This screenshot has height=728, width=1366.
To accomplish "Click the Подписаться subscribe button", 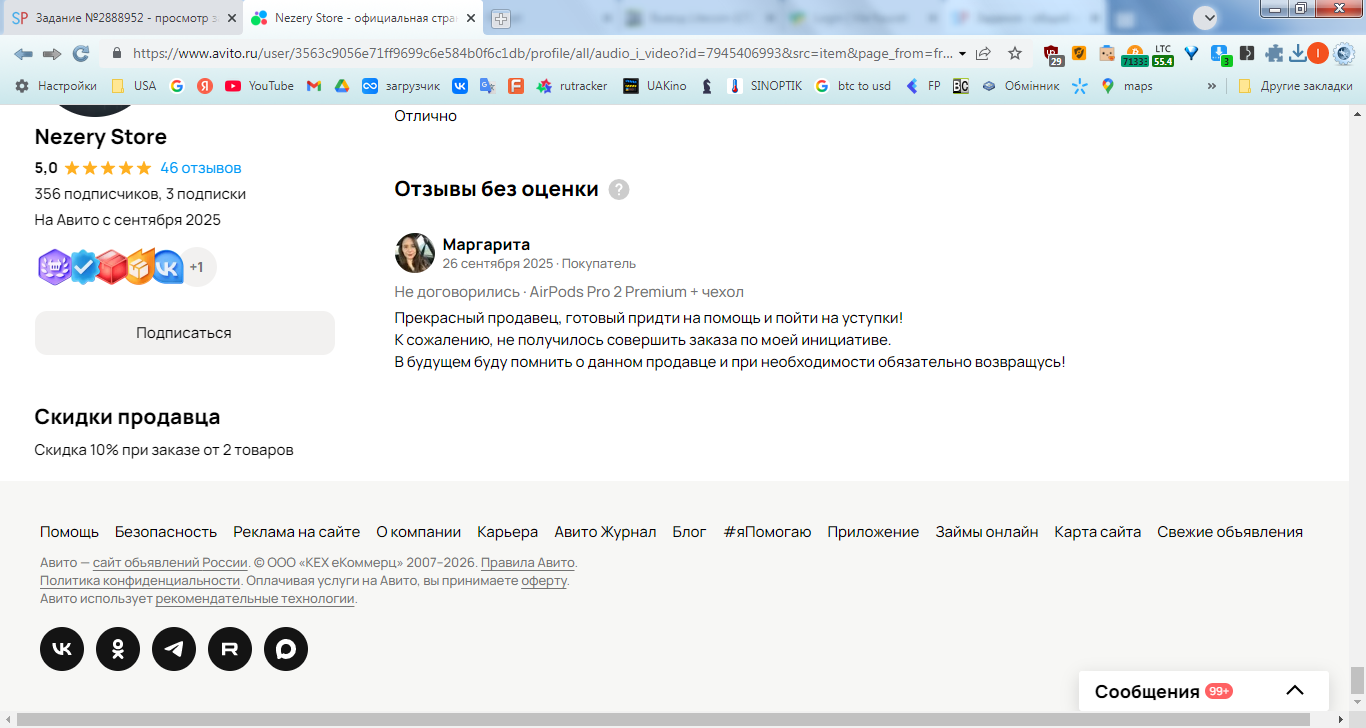I will [184, 333].
